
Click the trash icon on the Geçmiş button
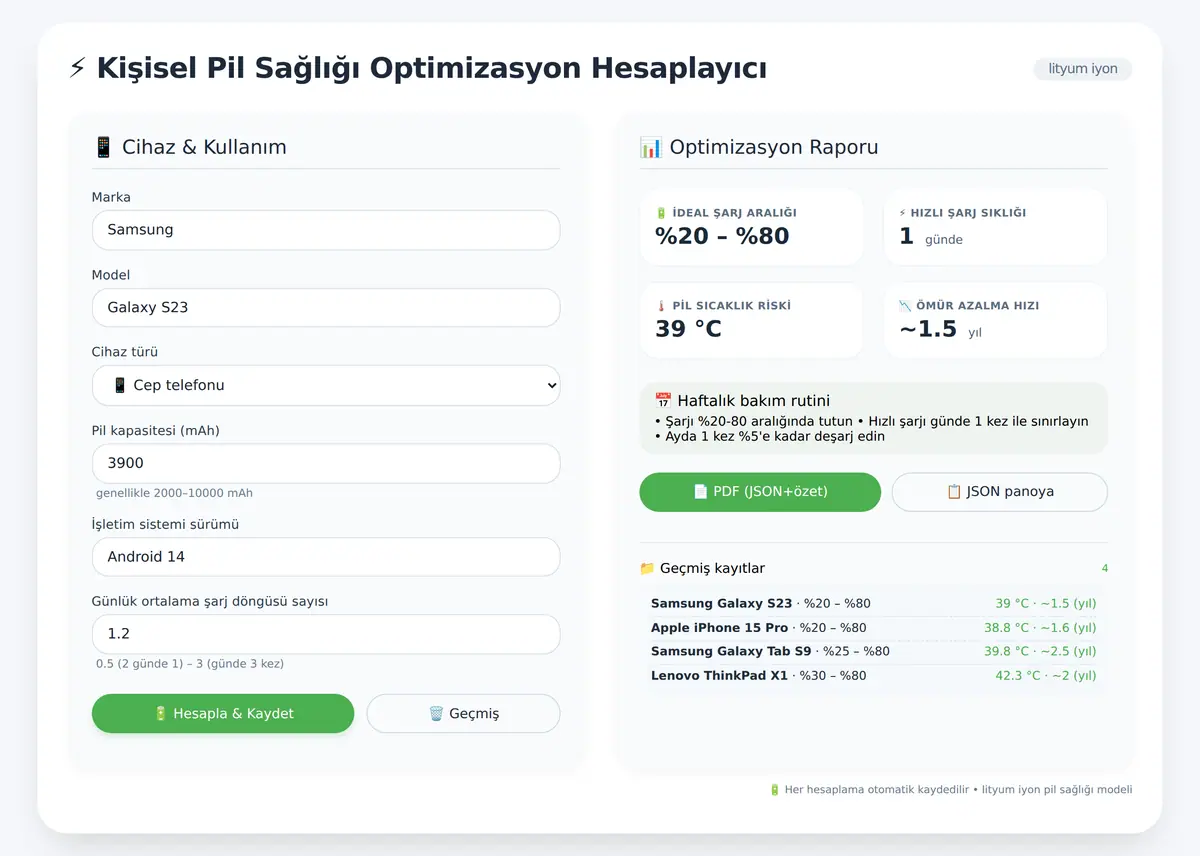436,714
